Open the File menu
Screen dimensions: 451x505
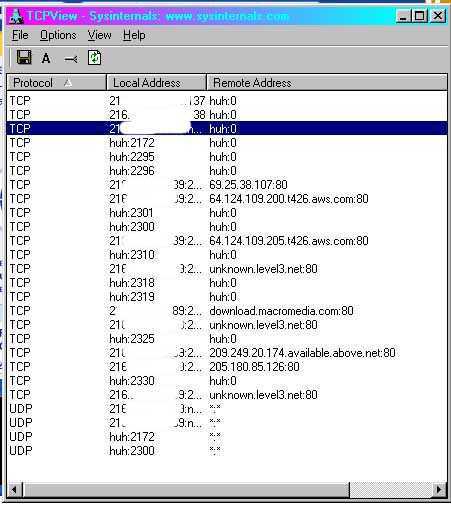[20, 35]
